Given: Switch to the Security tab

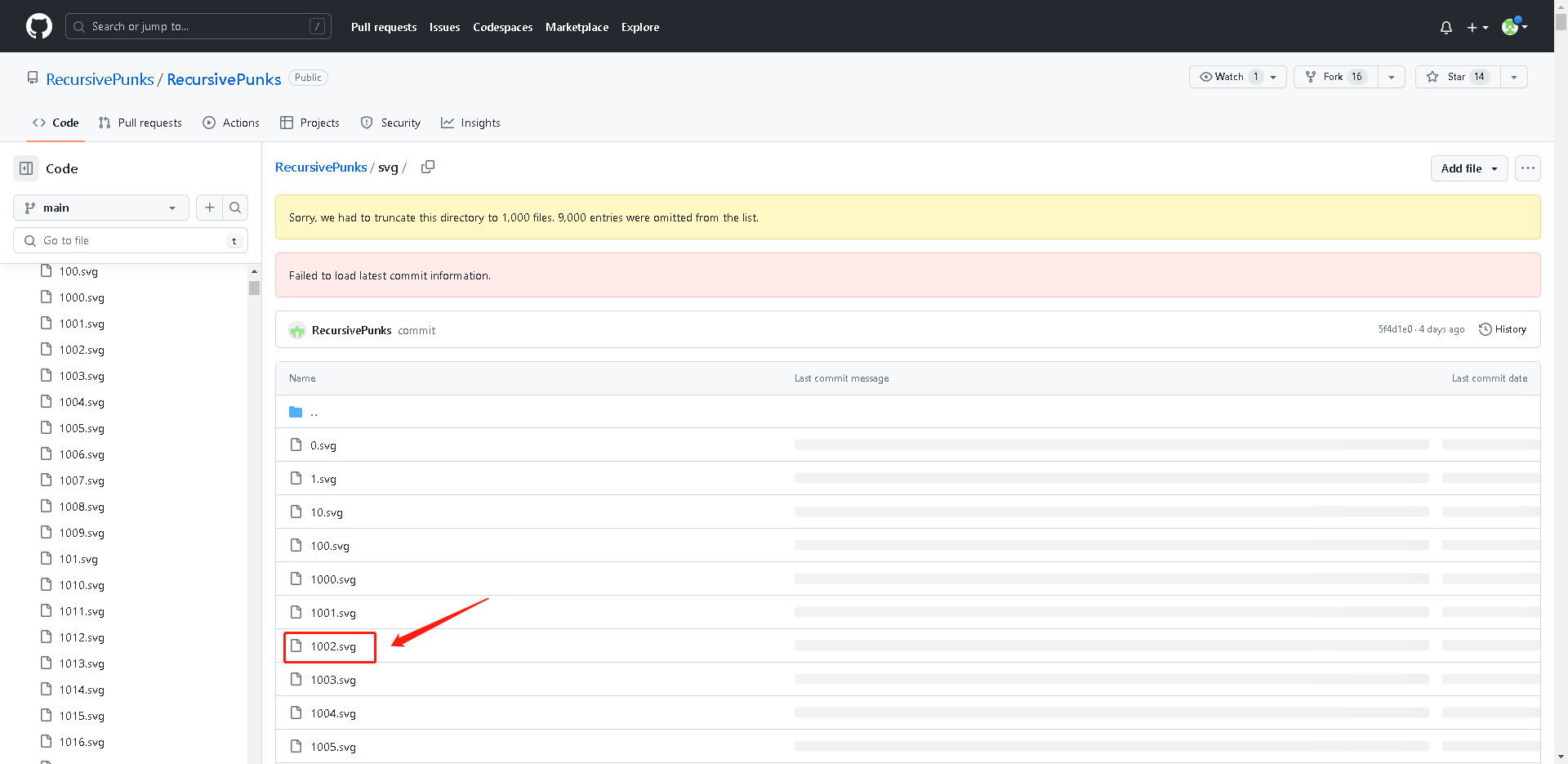Looking at the screenshot, I should tap(390, 123).
